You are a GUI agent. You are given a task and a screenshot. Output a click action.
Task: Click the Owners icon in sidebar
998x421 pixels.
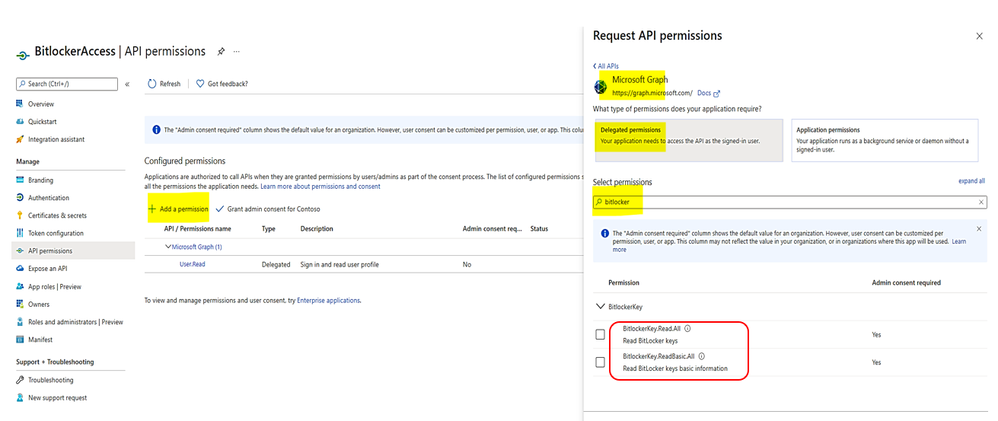point(20,304)
